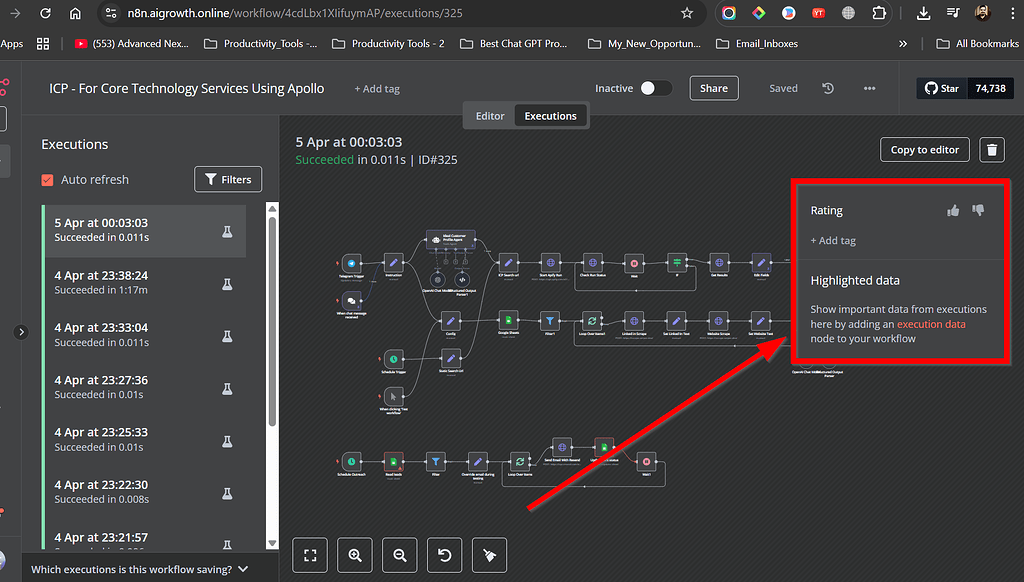Expand the collapsed left sidebar arrow
Screen dimensions: 1024x582
[22, 332]
